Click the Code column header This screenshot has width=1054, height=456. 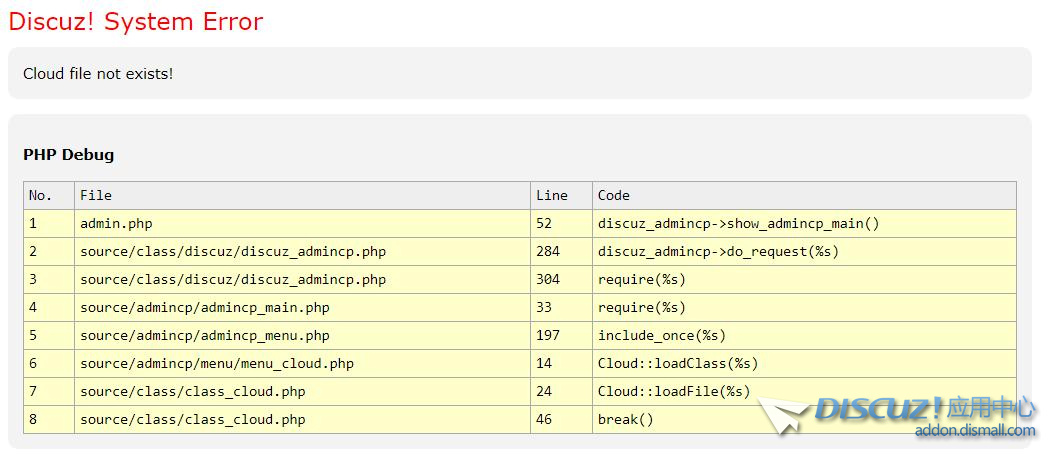[614, 195]
